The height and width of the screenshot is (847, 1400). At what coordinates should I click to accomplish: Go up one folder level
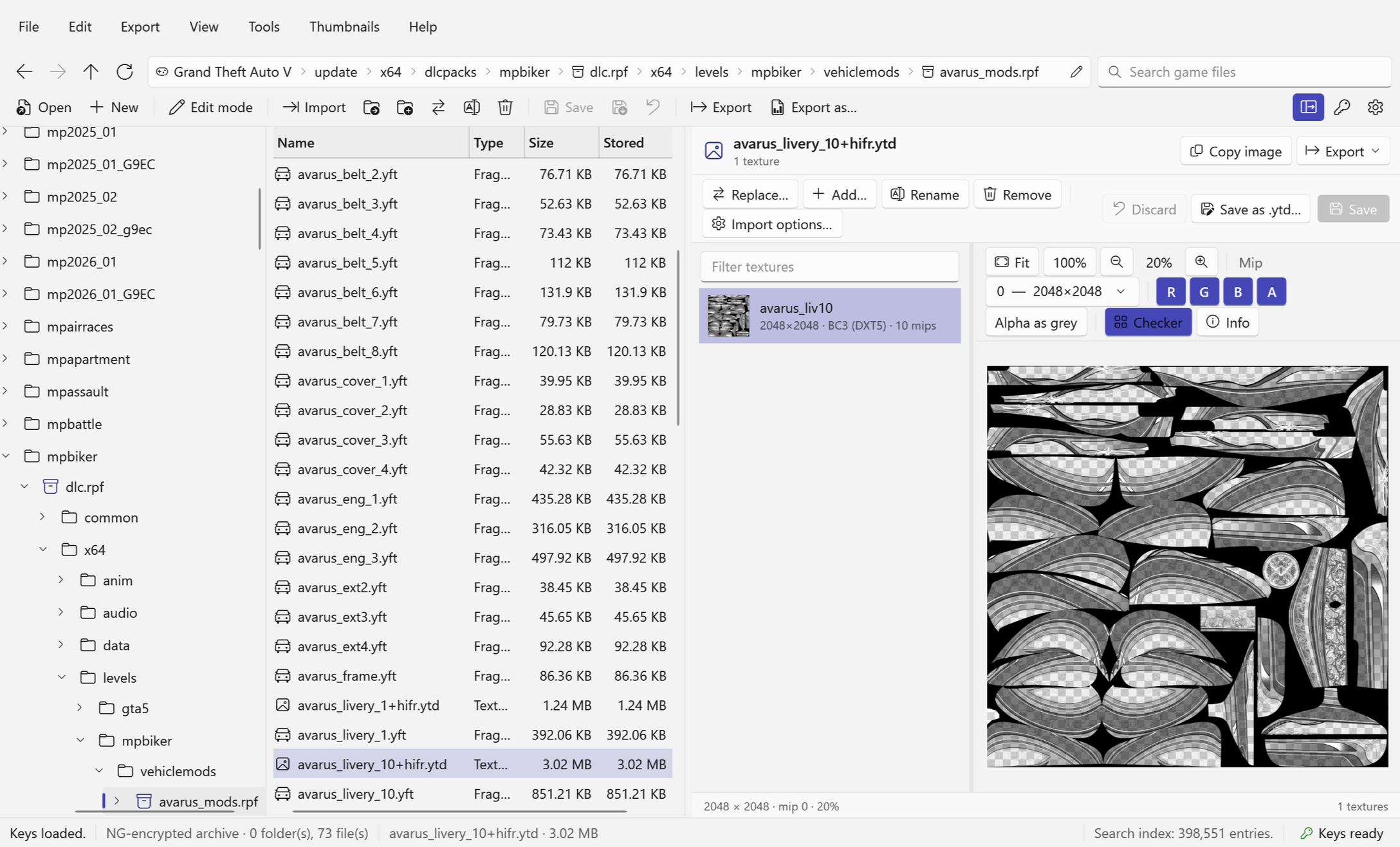91,71
